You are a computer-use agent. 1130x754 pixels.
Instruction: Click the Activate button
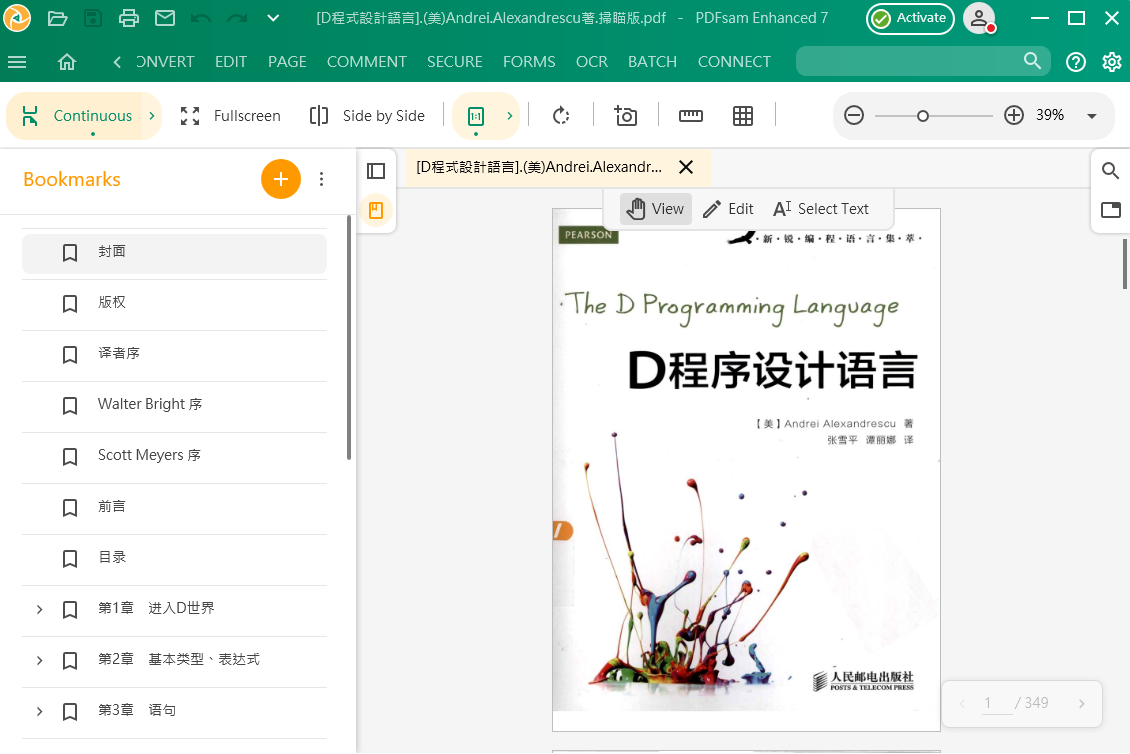pyautogui.click(x=910, y=19)
